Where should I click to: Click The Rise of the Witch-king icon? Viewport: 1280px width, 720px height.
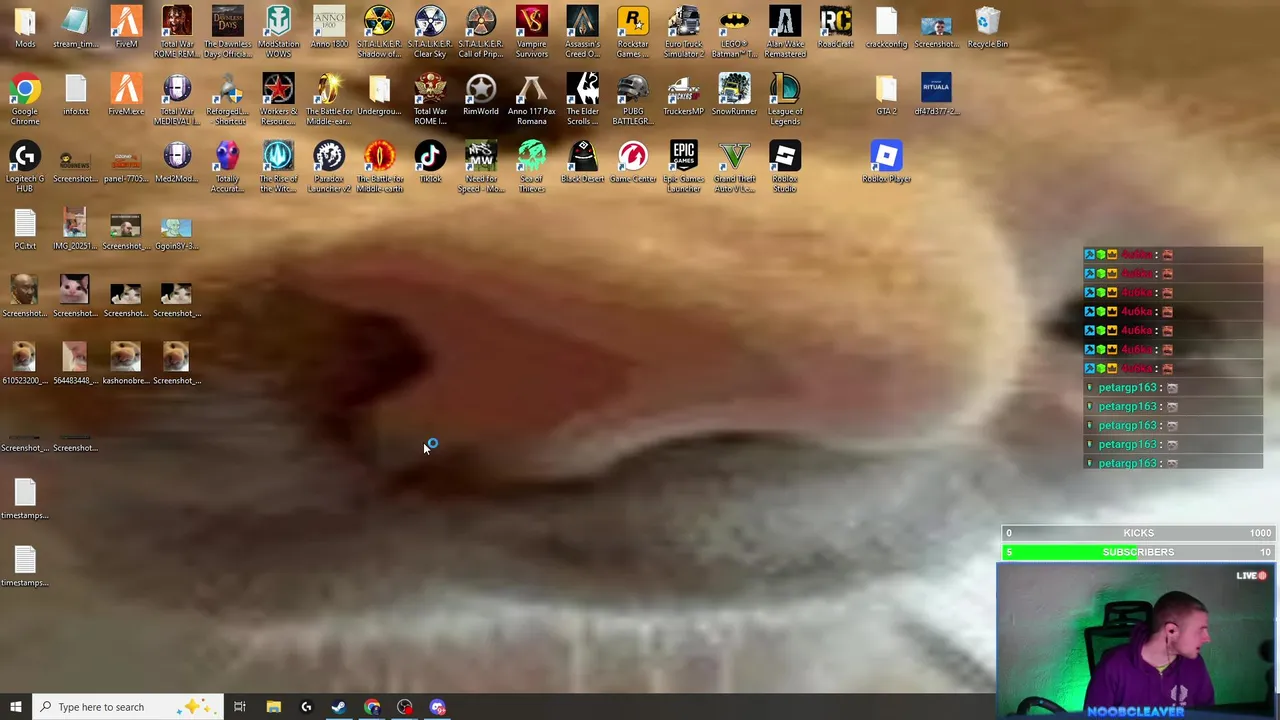point(278,167)
